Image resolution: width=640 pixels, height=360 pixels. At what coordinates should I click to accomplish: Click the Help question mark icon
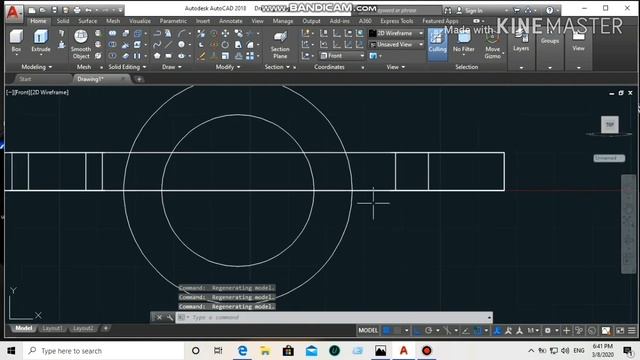click(x=550, y=10)
